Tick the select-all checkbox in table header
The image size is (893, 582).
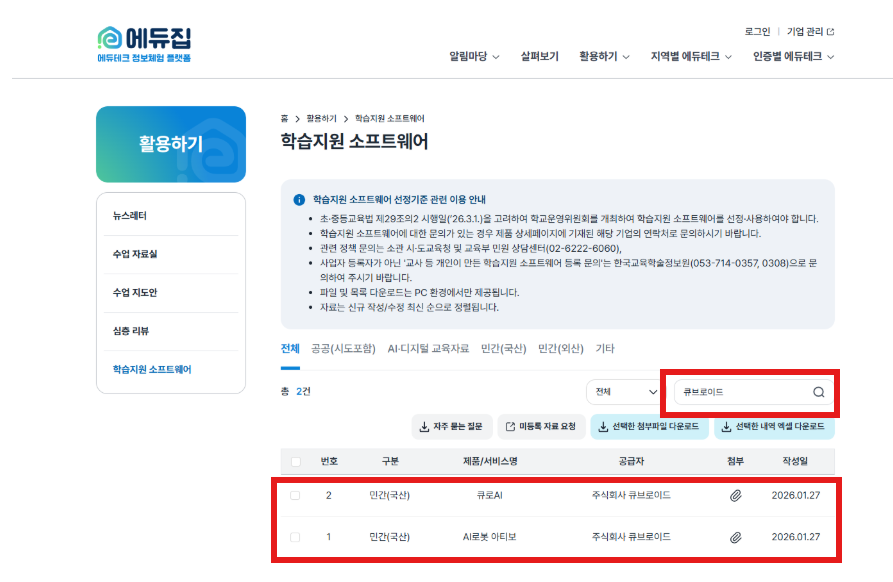(296, 461)
